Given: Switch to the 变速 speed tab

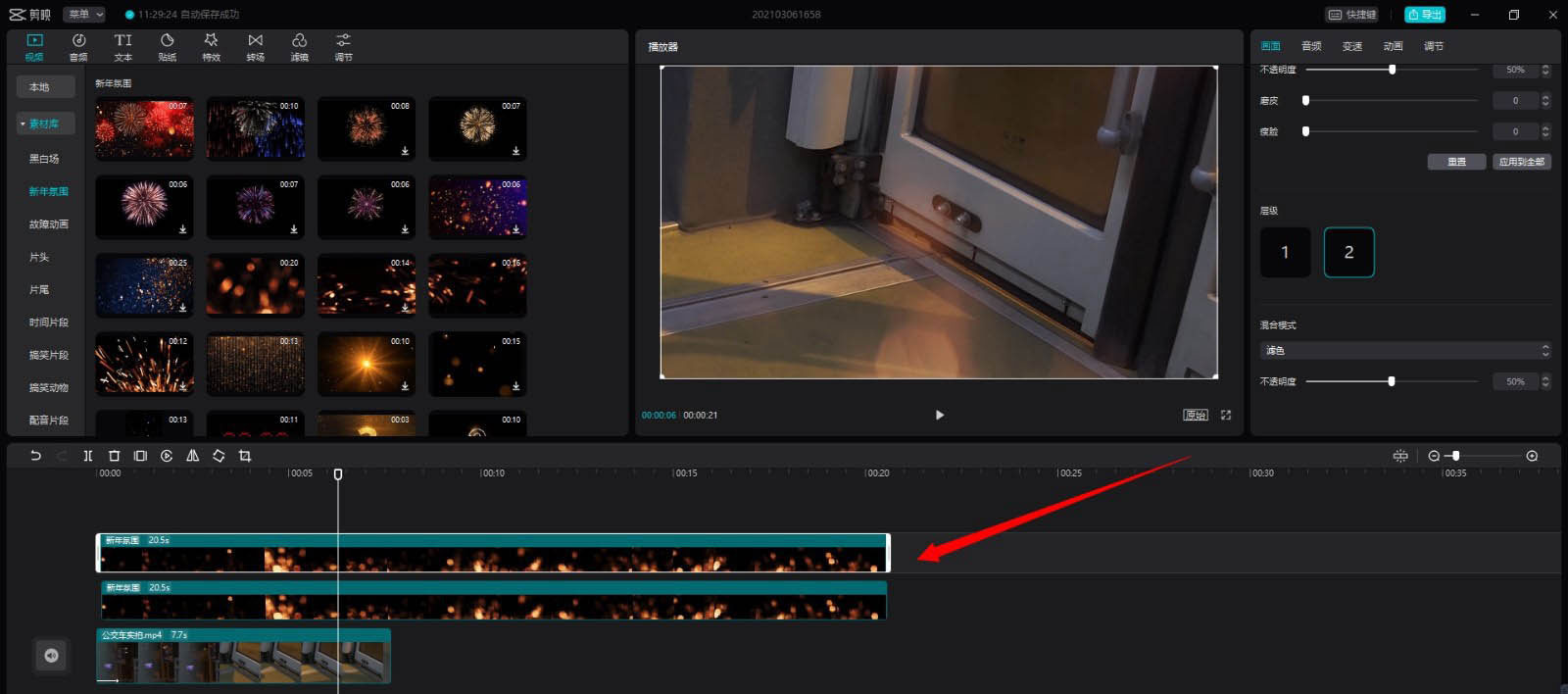Looking at the screenshot, I should (1352, 46).
